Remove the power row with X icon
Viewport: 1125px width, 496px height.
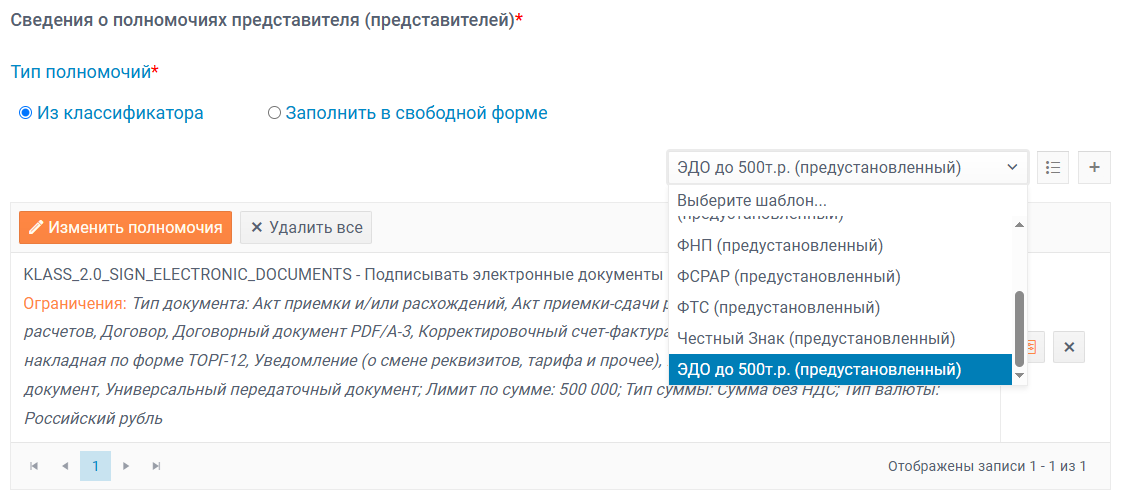coord(1068,347)
